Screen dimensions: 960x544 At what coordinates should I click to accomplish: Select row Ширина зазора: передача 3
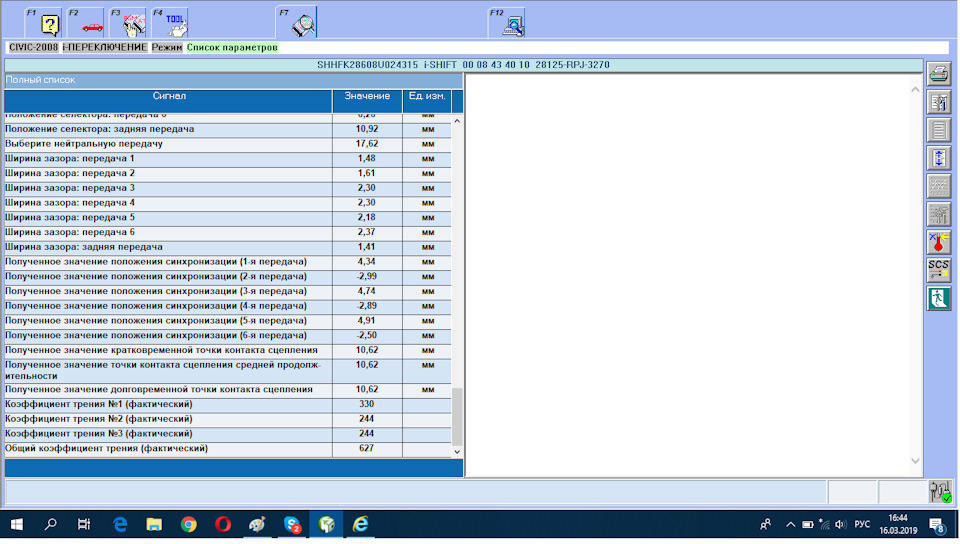click(x=228, y=188)
